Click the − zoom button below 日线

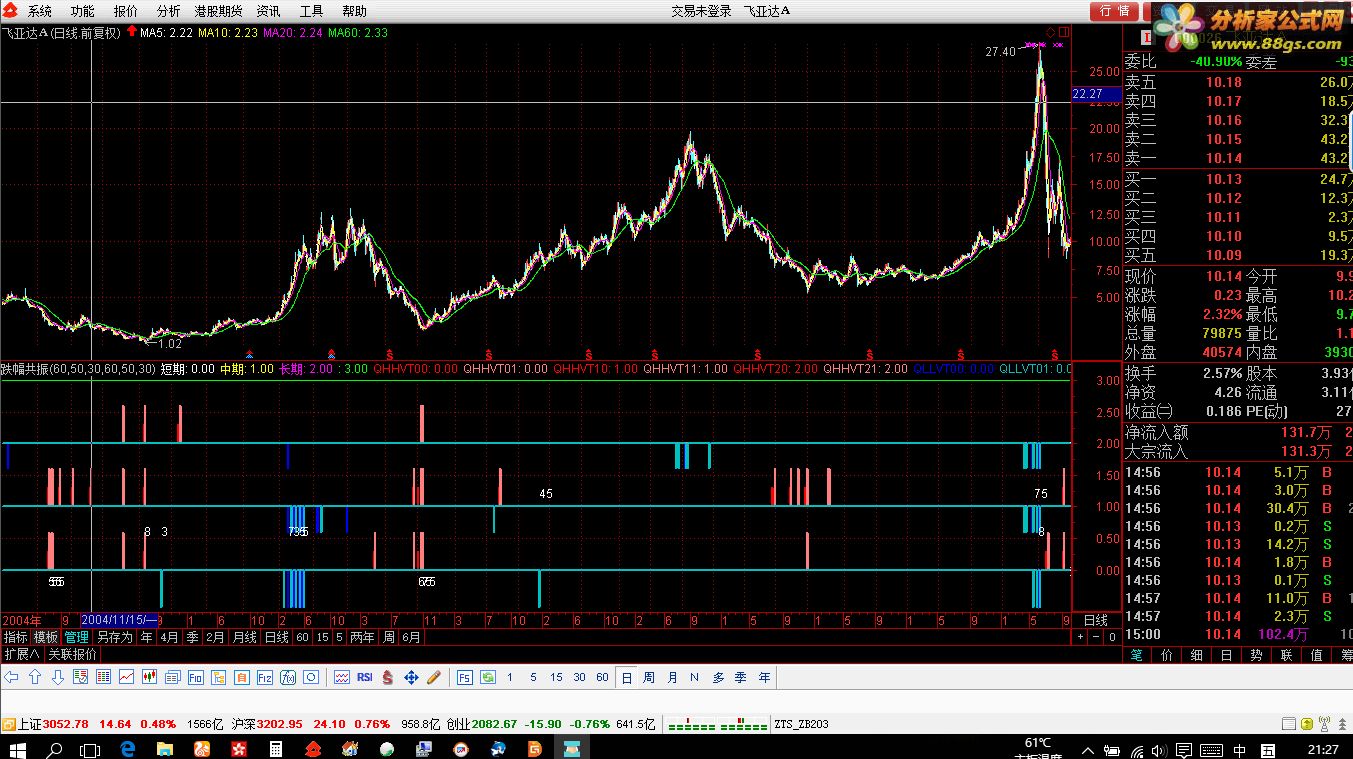pos(1096,637)
